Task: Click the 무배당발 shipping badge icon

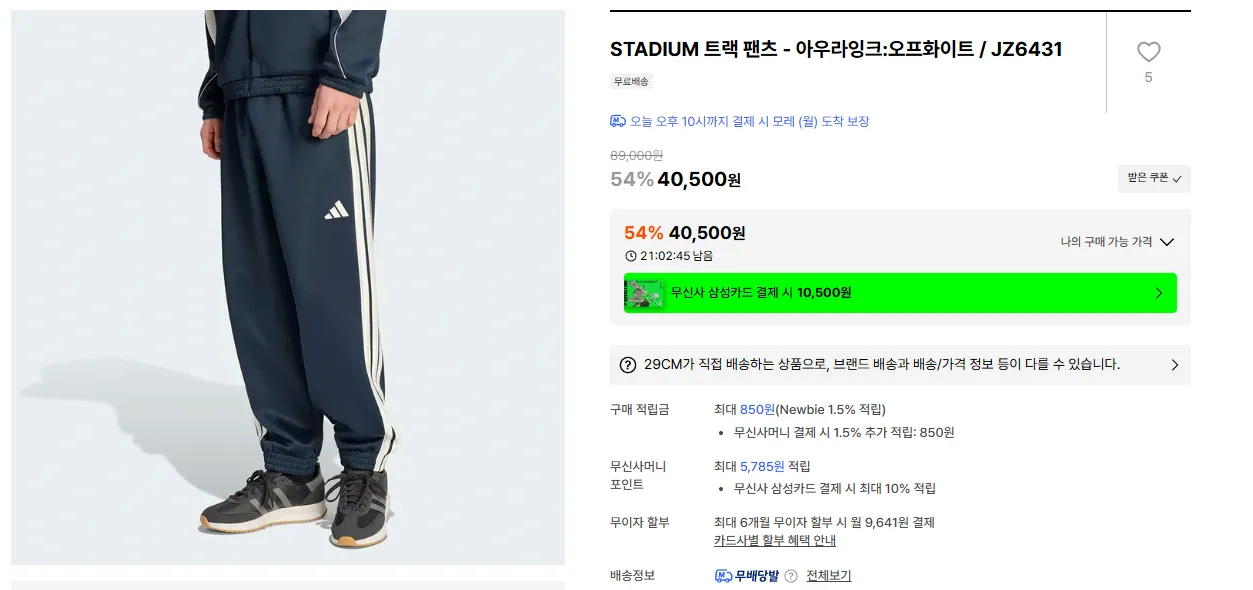Action: (x=747, y=576)
